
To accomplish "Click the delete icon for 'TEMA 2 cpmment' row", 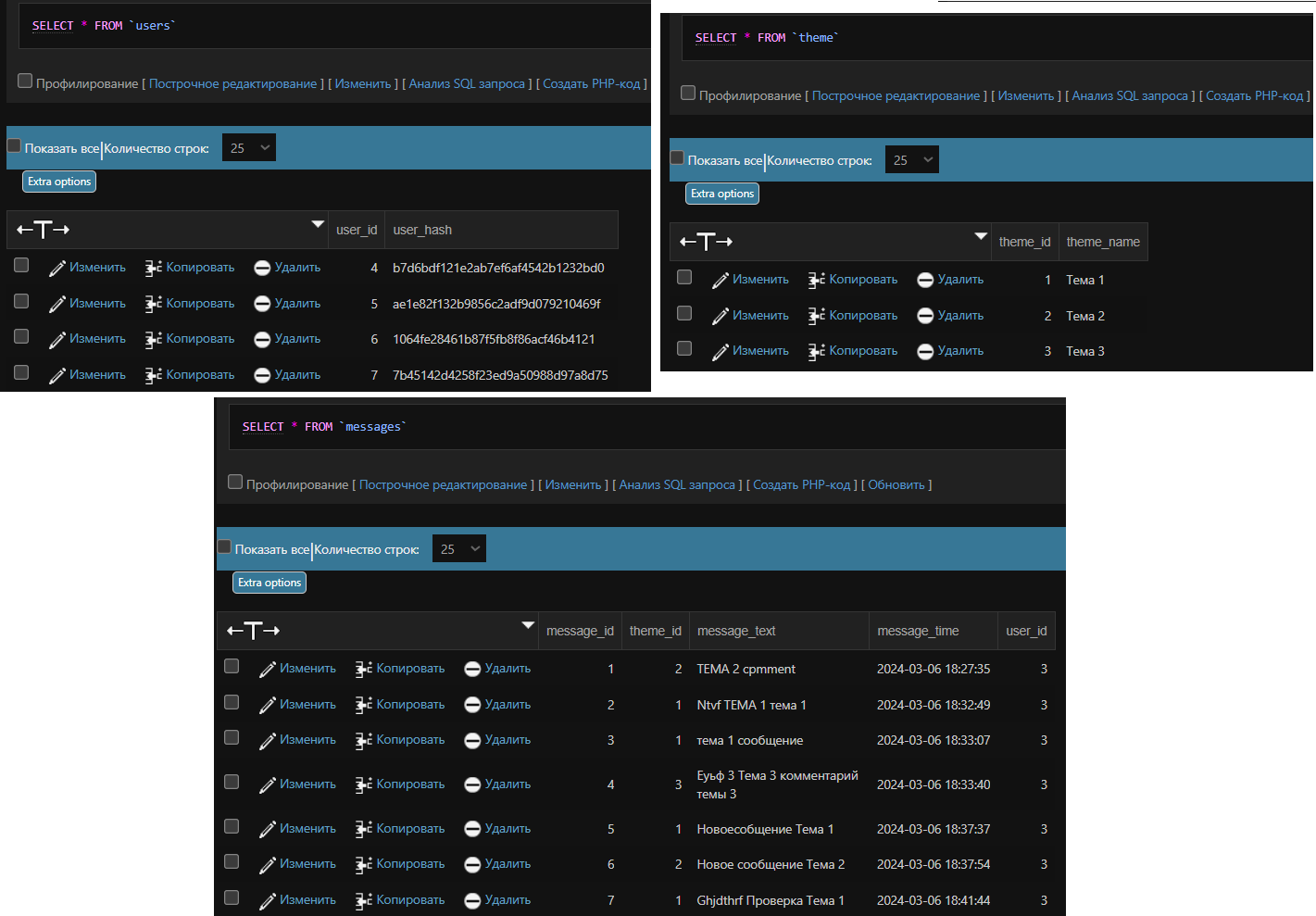I will pos(472,669).
